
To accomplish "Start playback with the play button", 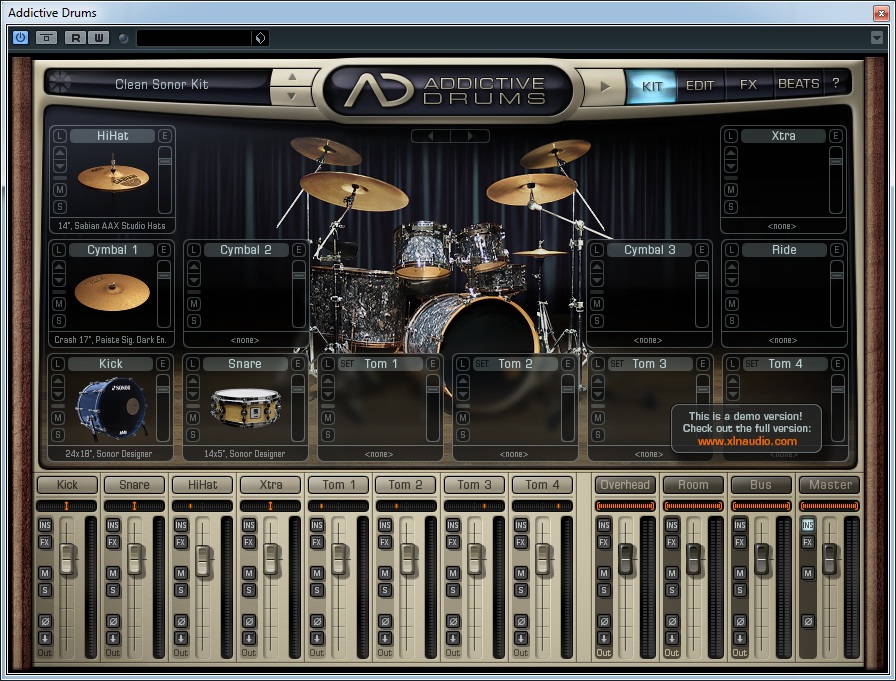I will coord(605,86).
